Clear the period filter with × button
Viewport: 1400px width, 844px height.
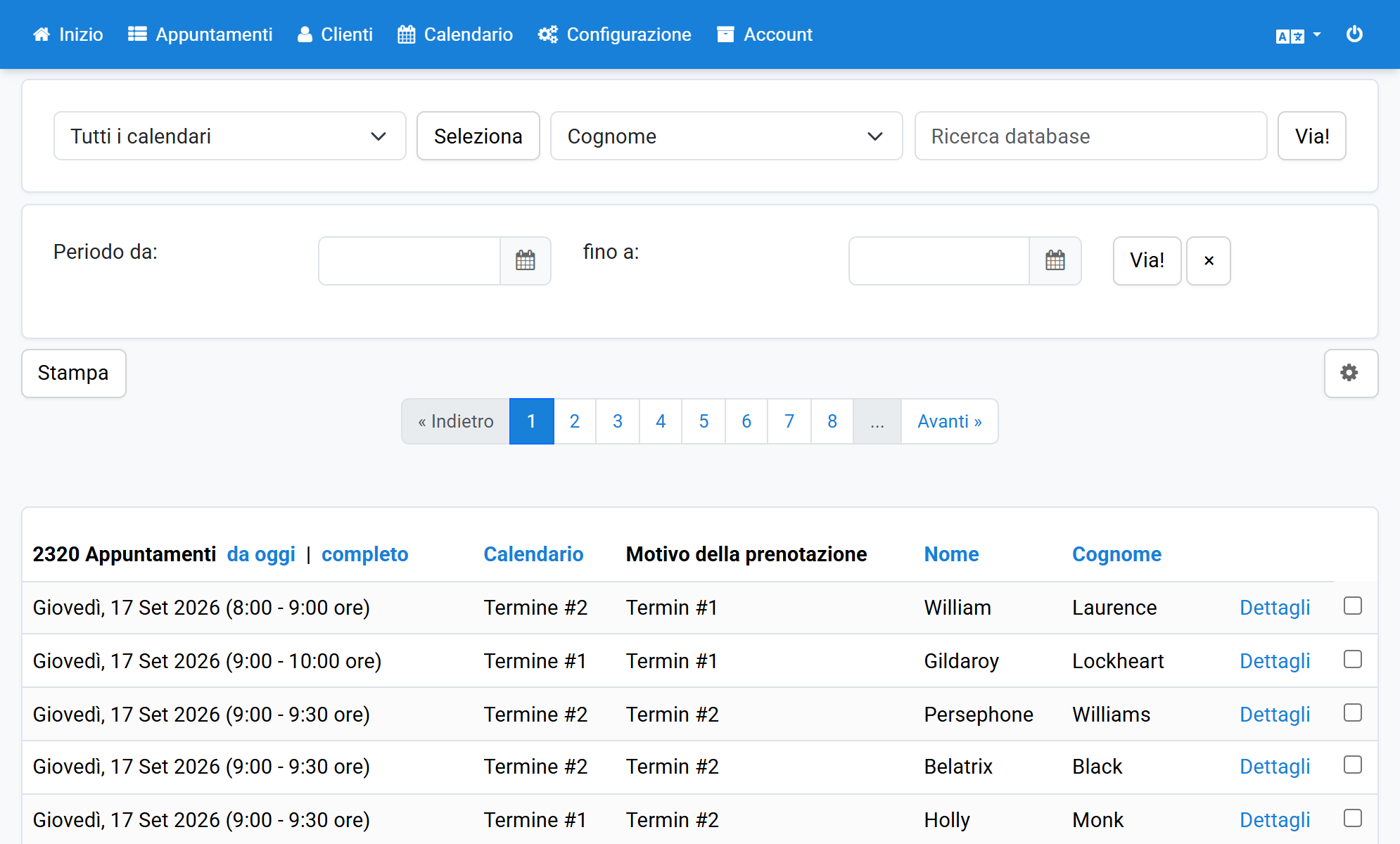(x=1209, y=261)
